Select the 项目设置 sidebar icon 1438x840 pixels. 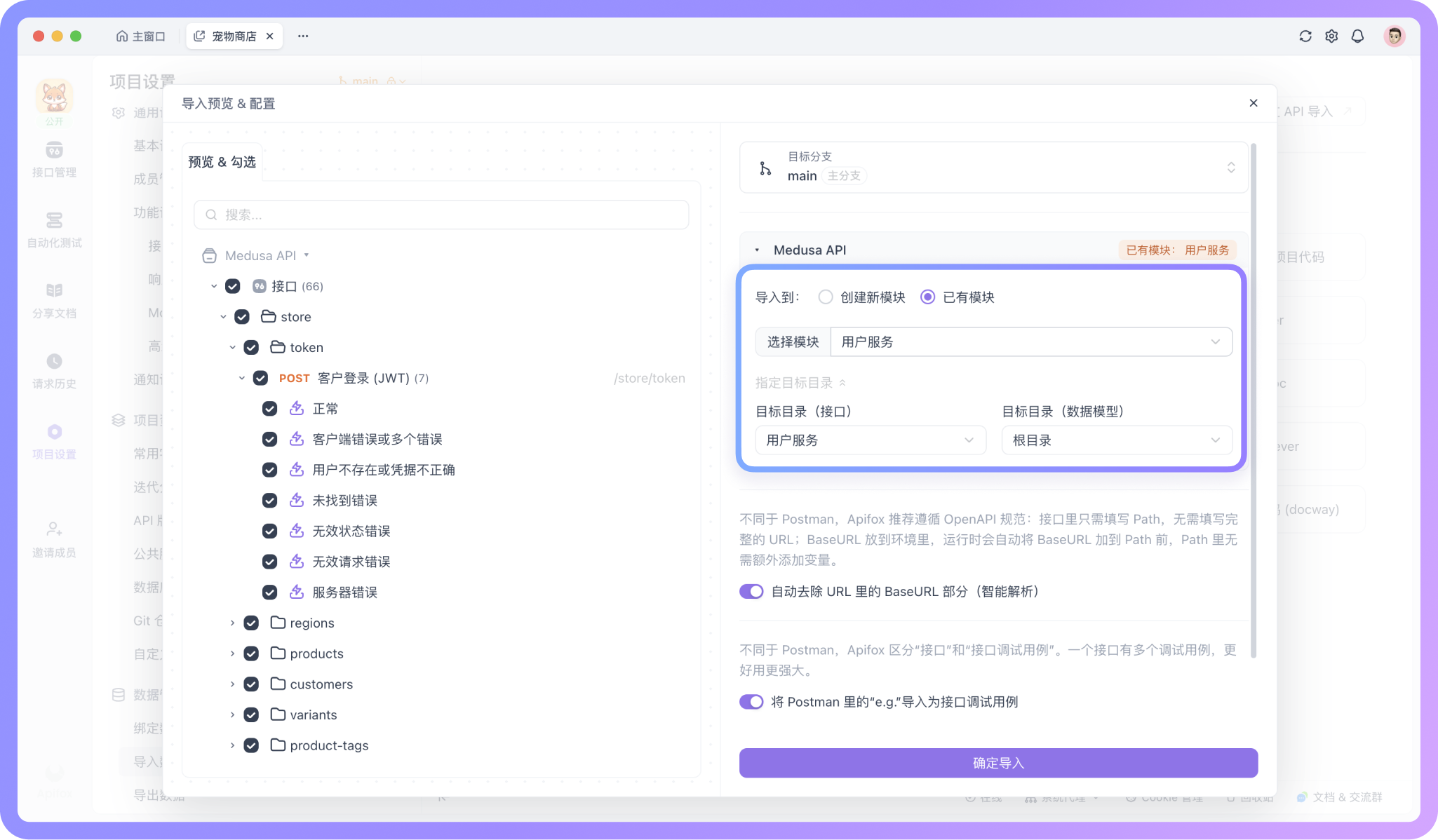(x=54, y=440)
